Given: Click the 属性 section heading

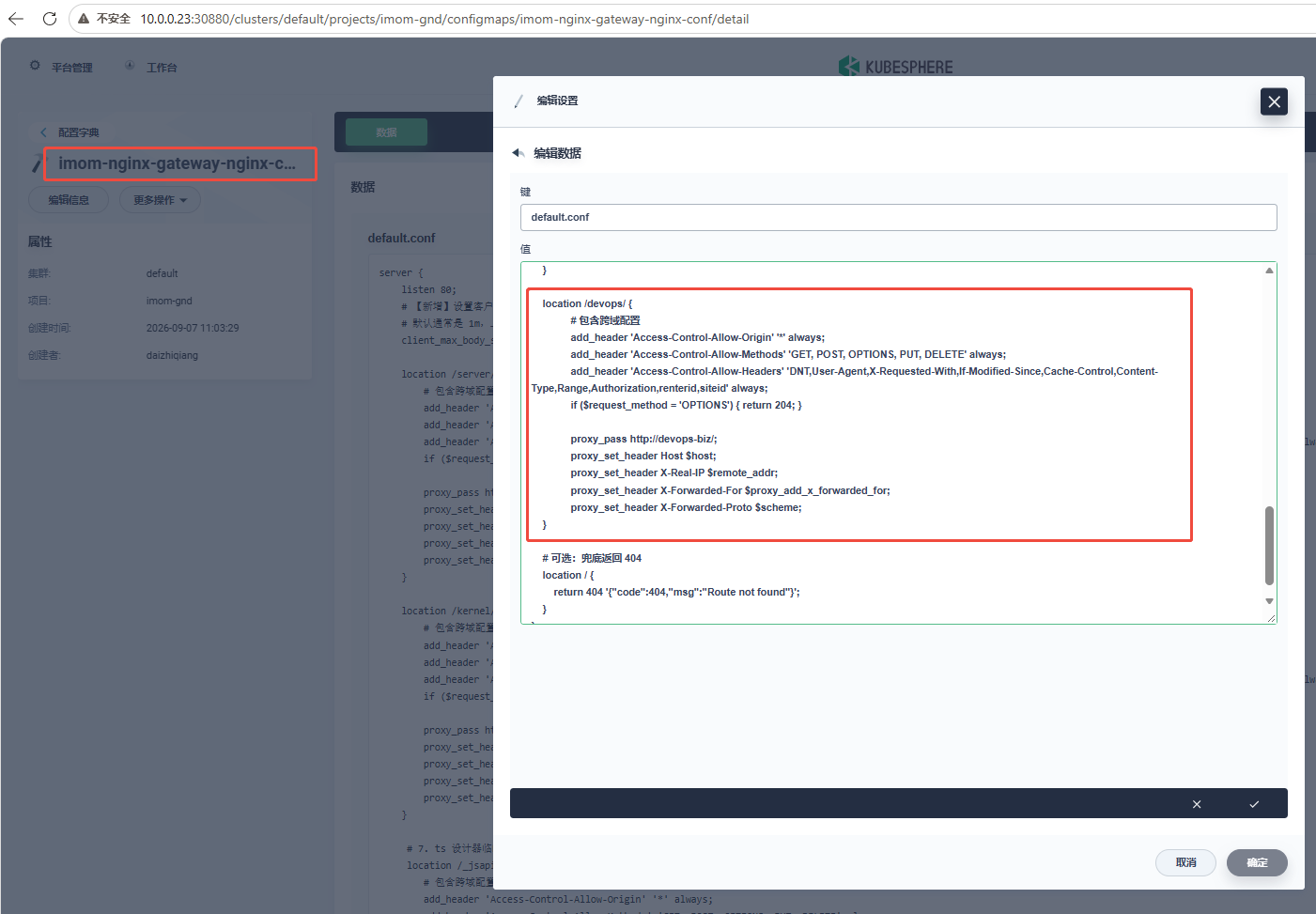Looking at the screenshot, I should coord(40,241).
